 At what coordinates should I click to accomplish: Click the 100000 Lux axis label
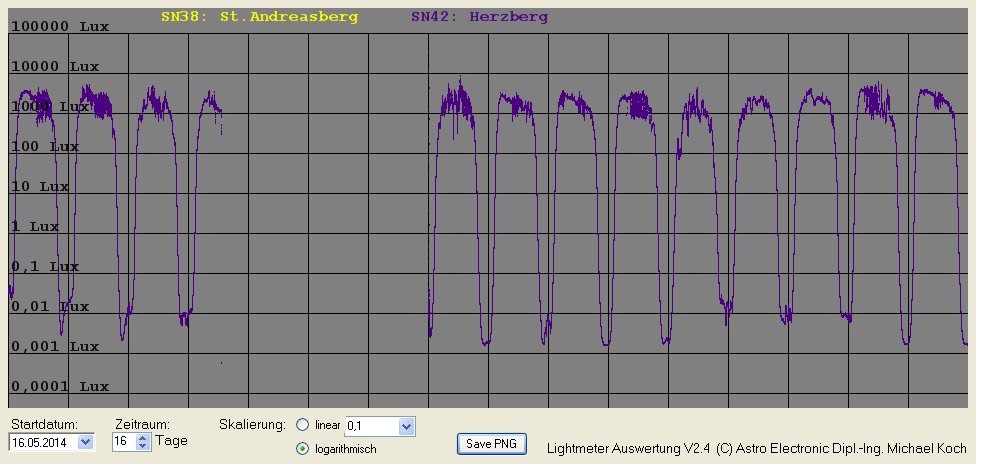tap(60, 26)
